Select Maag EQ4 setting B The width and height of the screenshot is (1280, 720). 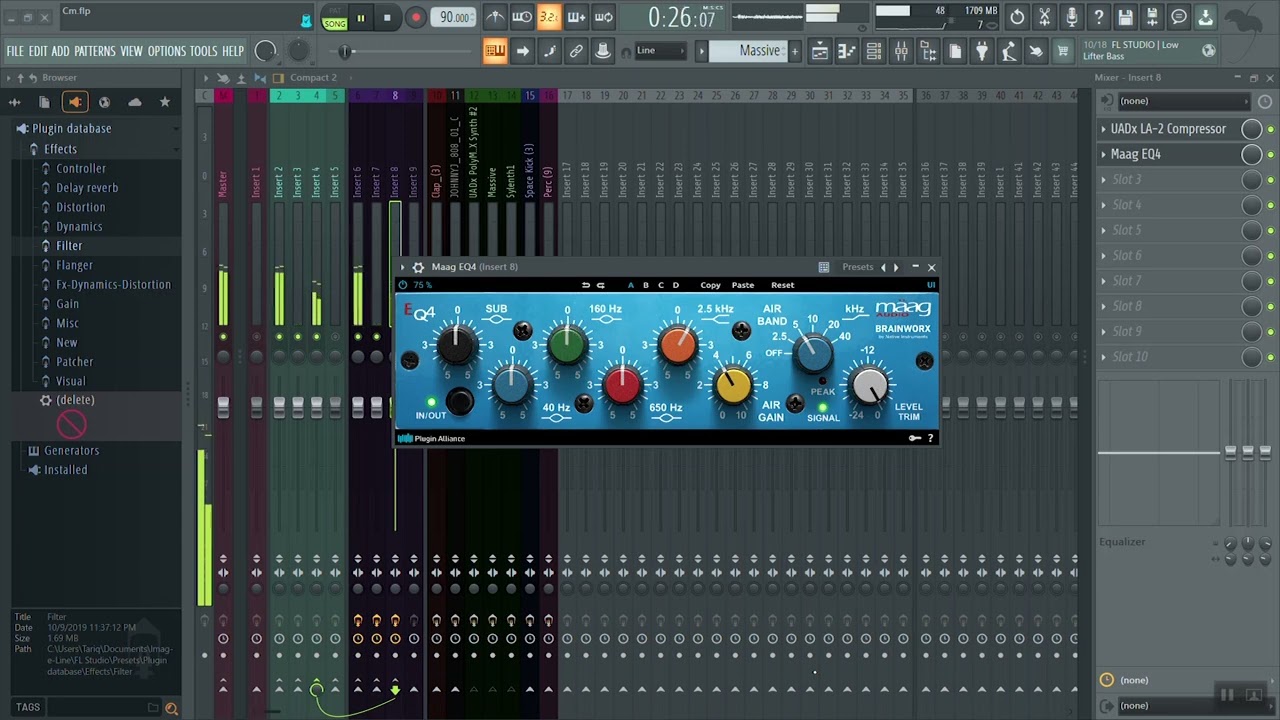coord(645,285)
